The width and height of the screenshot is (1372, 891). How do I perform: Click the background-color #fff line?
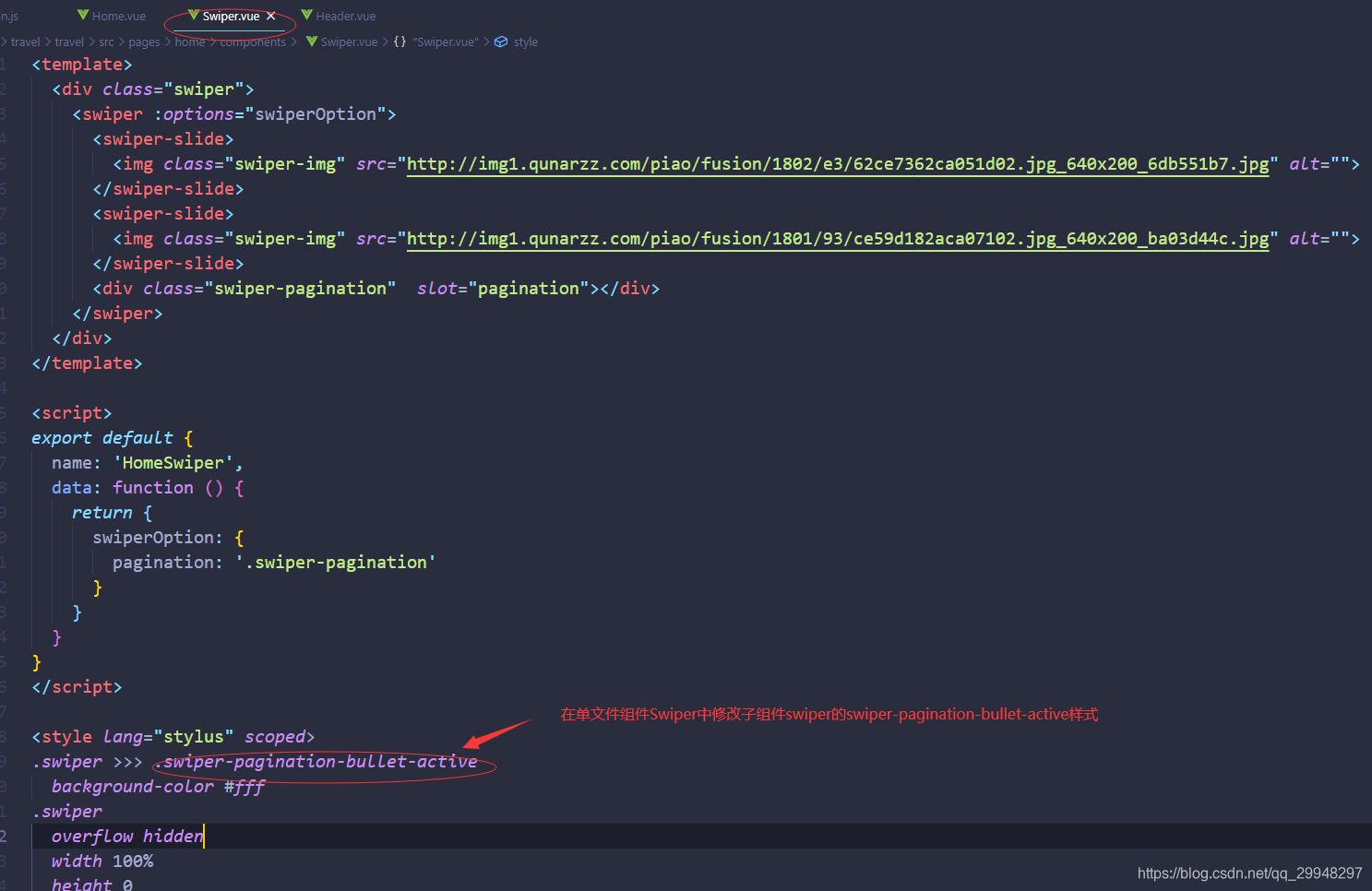point(158,786)
